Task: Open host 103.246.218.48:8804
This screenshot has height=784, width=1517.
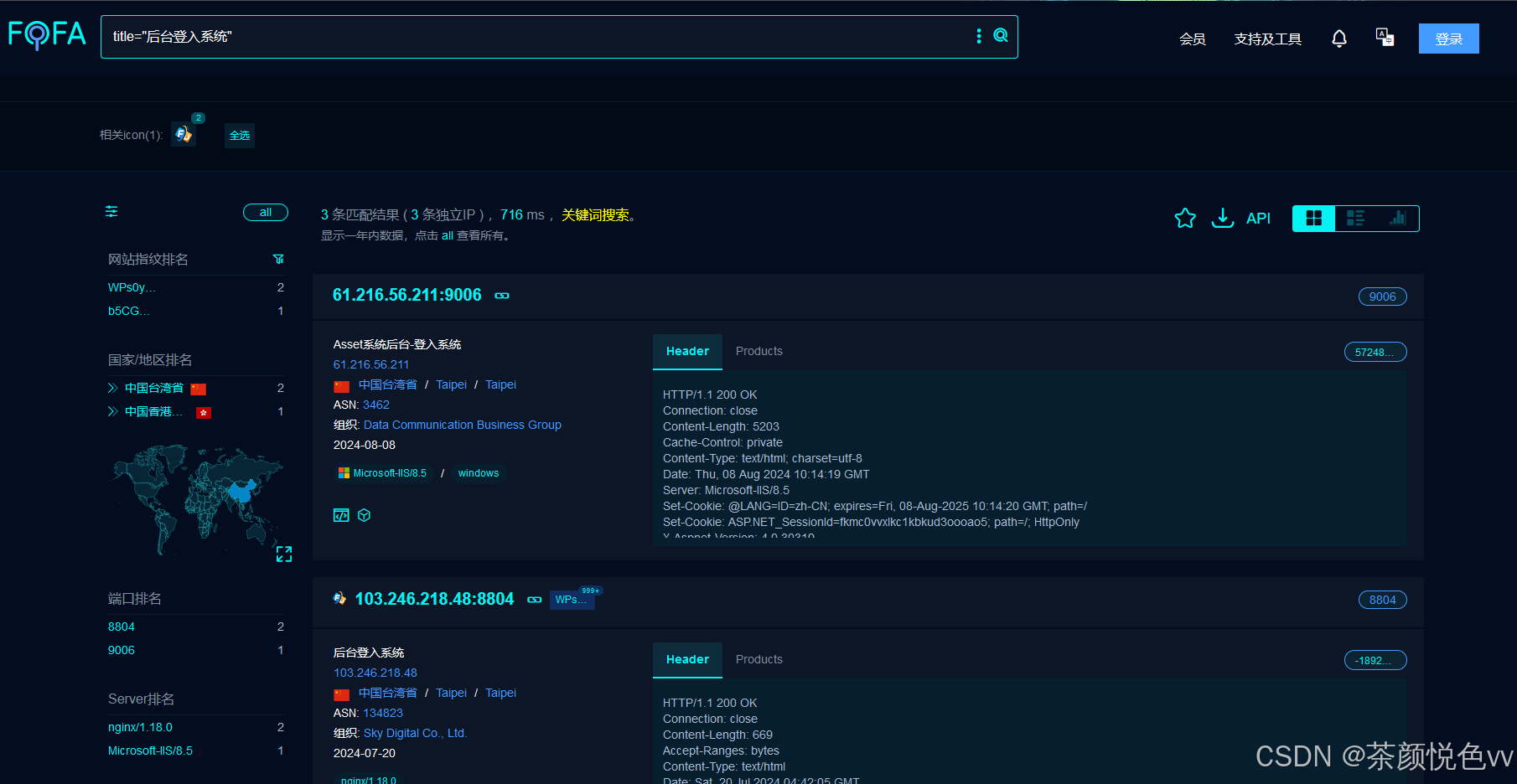Action: point(434,599)
